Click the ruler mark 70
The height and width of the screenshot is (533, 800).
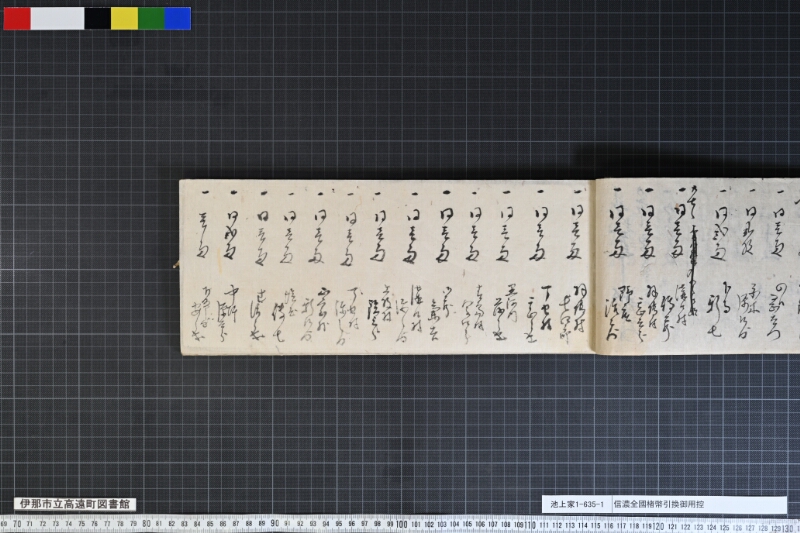point(17,524)
